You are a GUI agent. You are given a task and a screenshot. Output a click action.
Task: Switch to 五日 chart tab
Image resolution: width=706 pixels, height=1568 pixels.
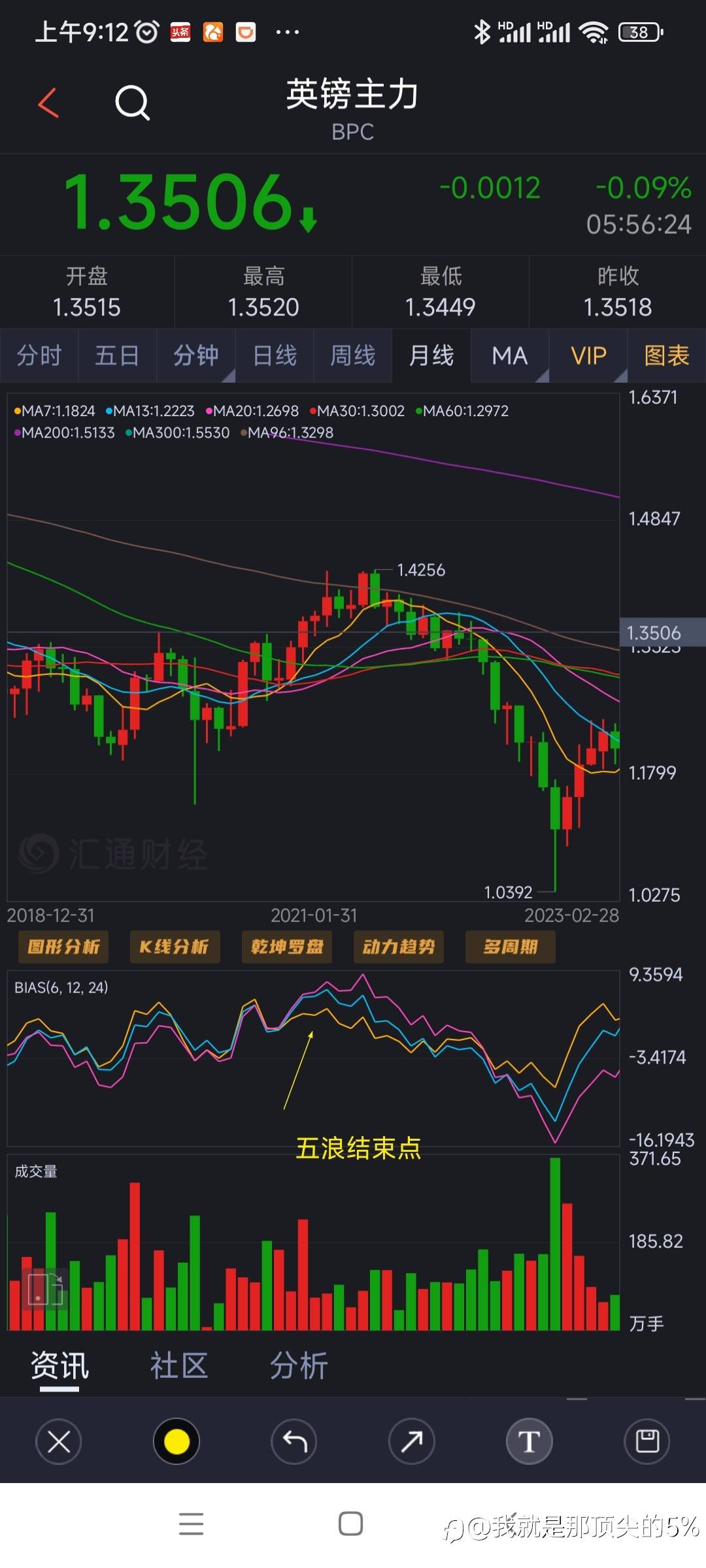pyautogui.click(x=118, y=356)
